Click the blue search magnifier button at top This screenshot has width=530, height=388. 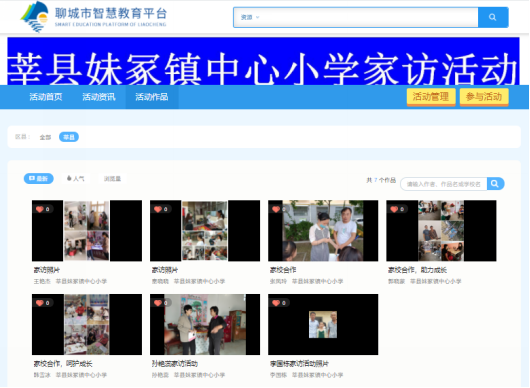point(493,17)
